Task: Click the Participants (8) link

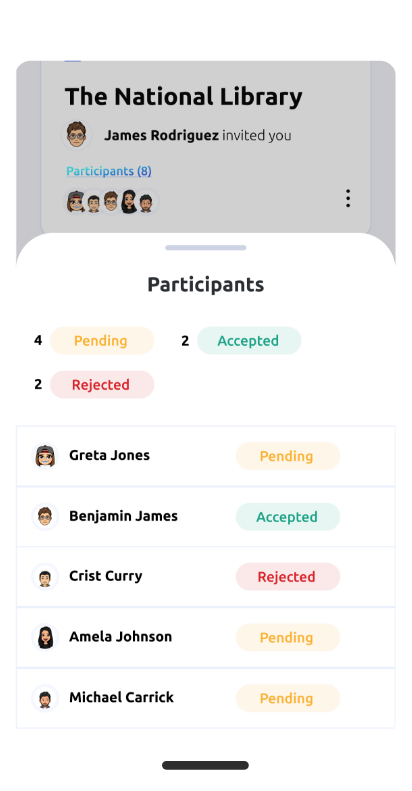Action: click(x=109, y=171)
